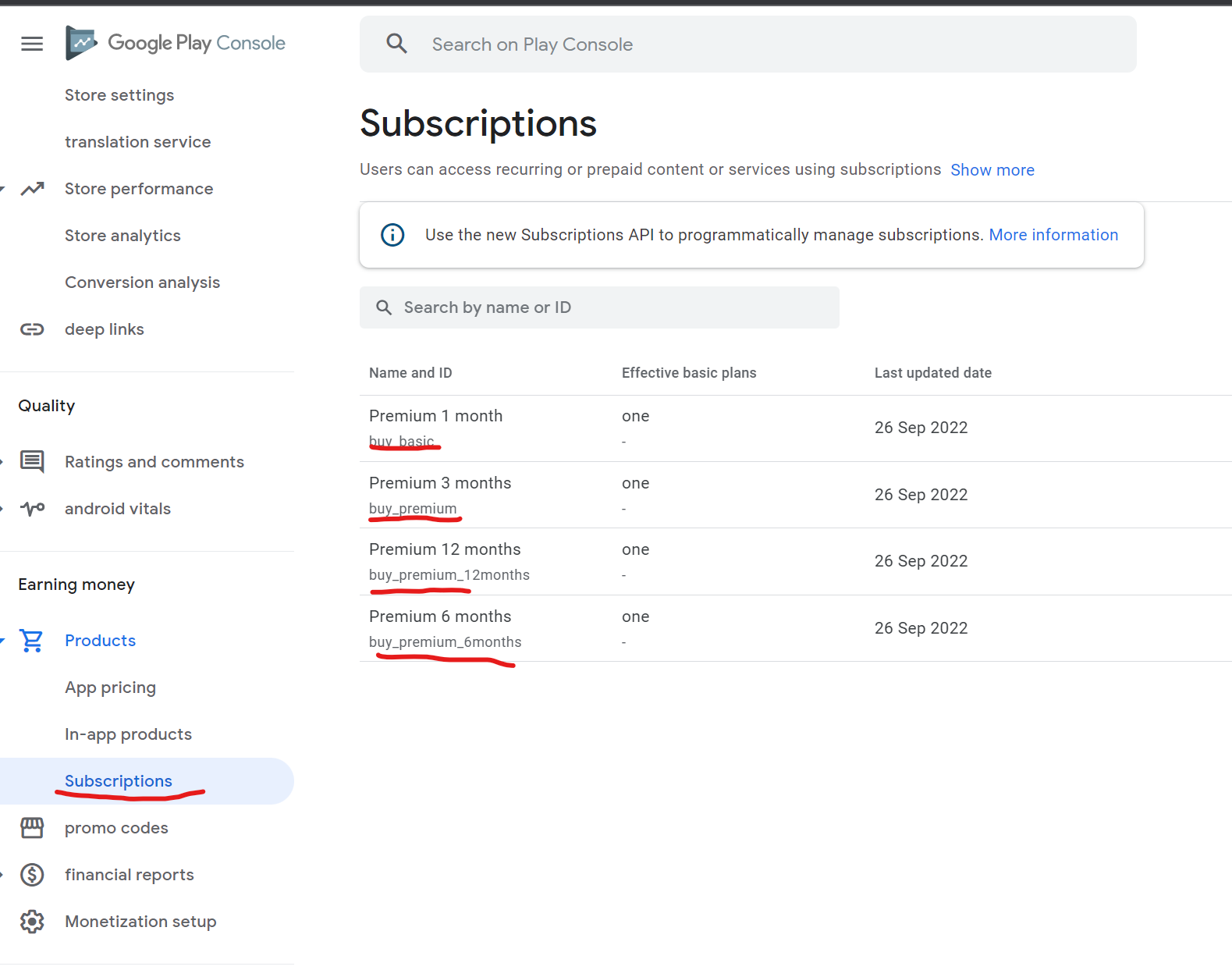The image size is (1232, 970).
Task: Open the hamburger navigation menu
Action: point(32,44)
